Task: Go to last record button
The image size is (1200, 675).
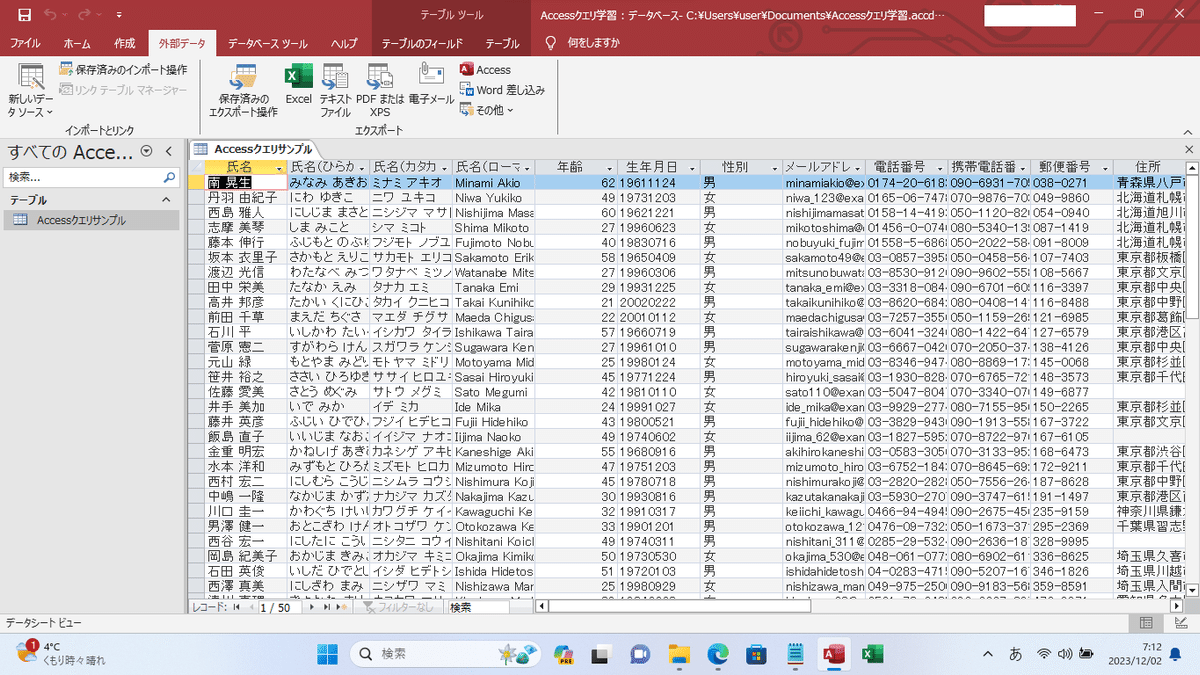Action: click(x=327, y=607)
